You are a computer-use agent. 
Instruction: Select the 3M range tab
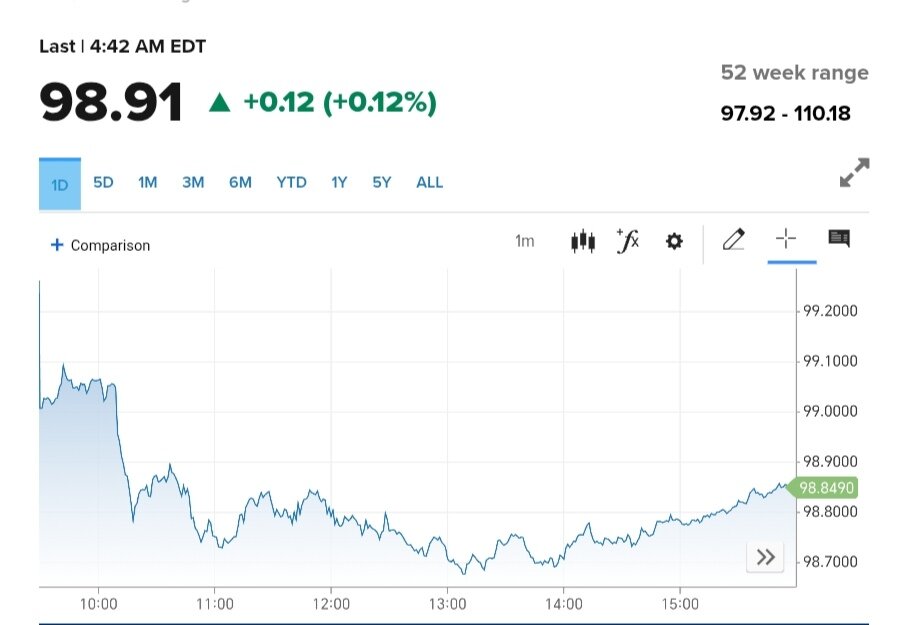pos(193,182)
